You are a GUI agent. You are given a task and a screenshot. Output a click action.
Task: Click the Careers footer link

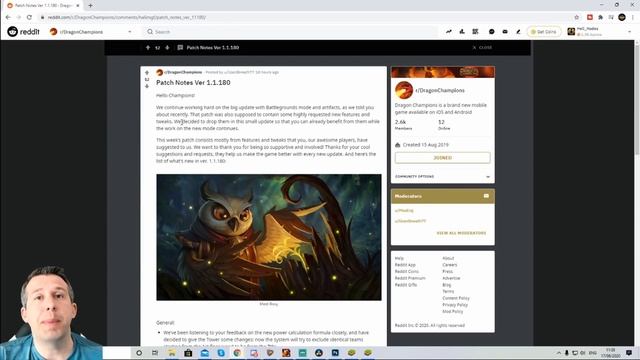(x=450, y=264)
